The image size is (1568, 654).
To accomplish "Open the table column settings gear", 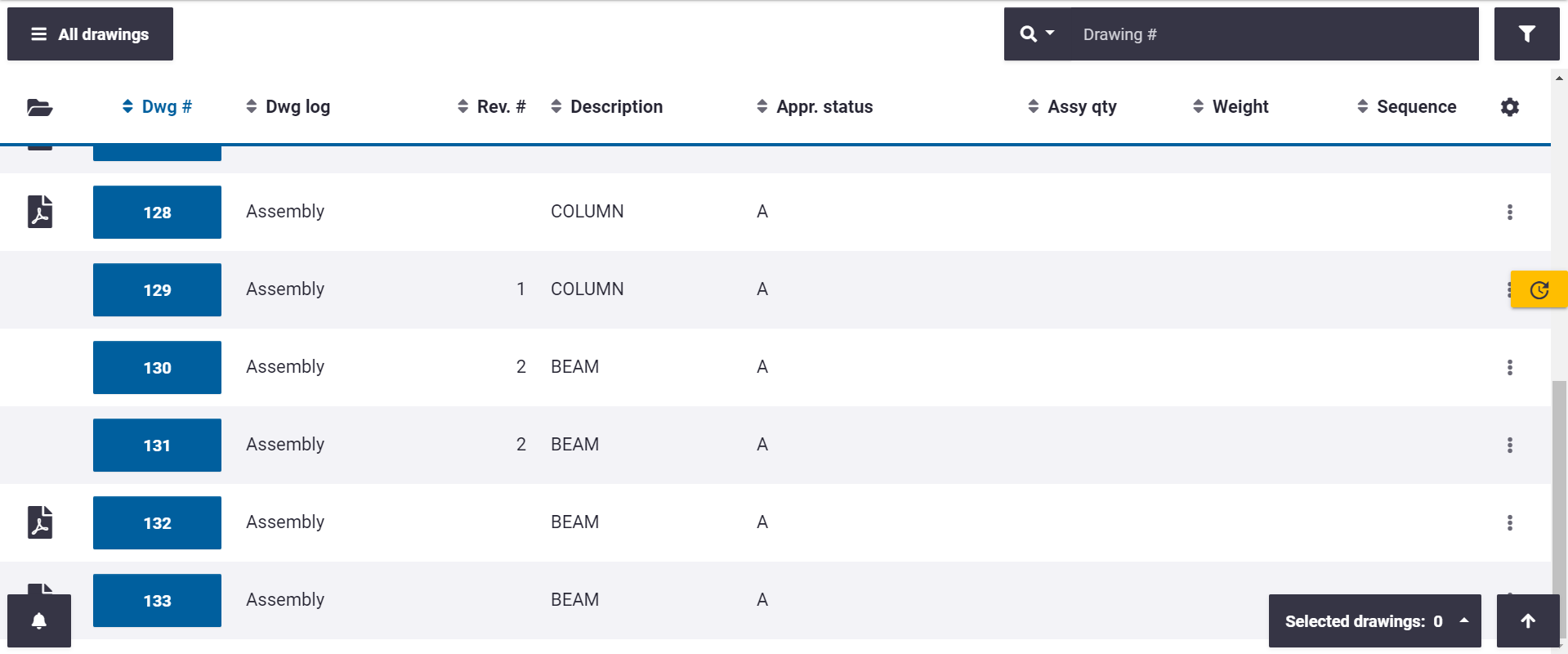I will 1509,107.
